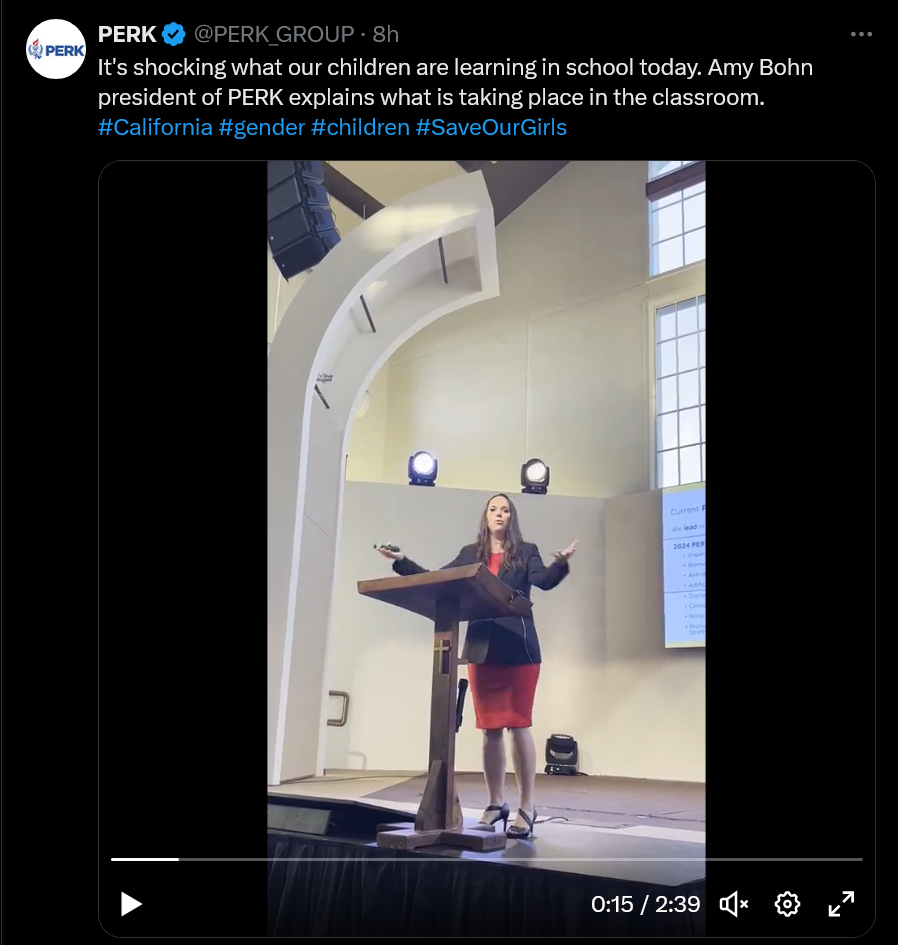Image resolution: width=898 pixels, height=945 pixels.
Task: Visit the @PERK_GROUP handle
Action: [274, 35]
